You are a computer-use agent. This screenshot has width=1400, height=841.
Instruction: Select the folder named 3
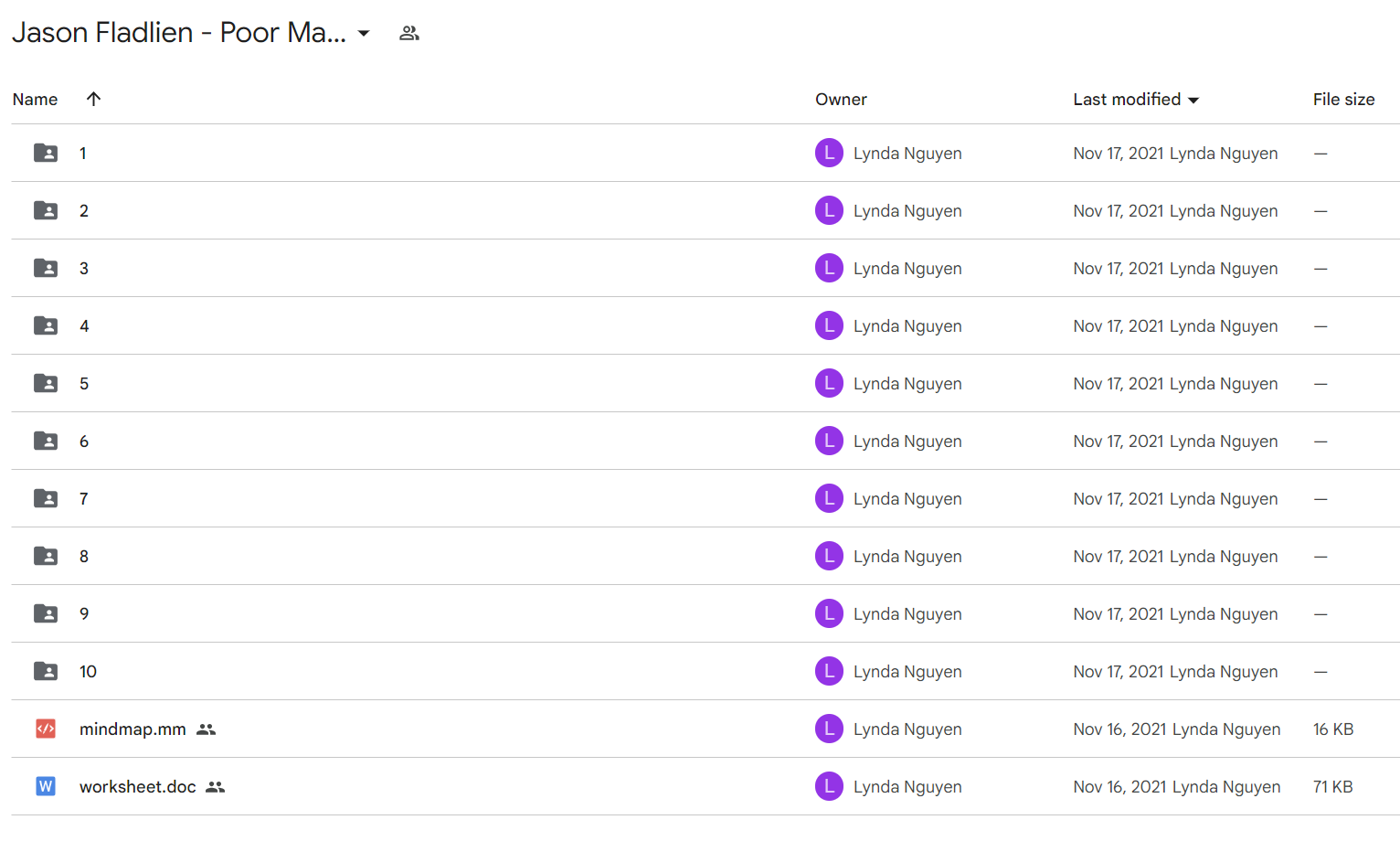(x=84, y=269)
